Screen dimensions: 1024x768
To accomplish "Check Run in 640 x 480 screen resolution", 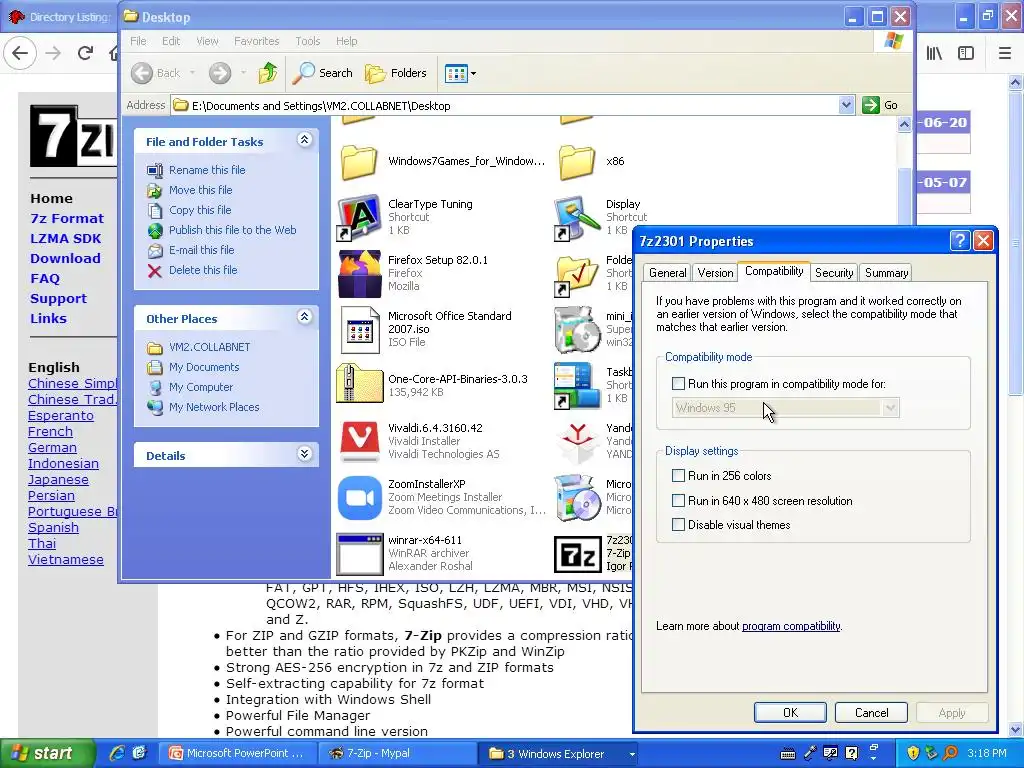I will click(x=679, y=501).
